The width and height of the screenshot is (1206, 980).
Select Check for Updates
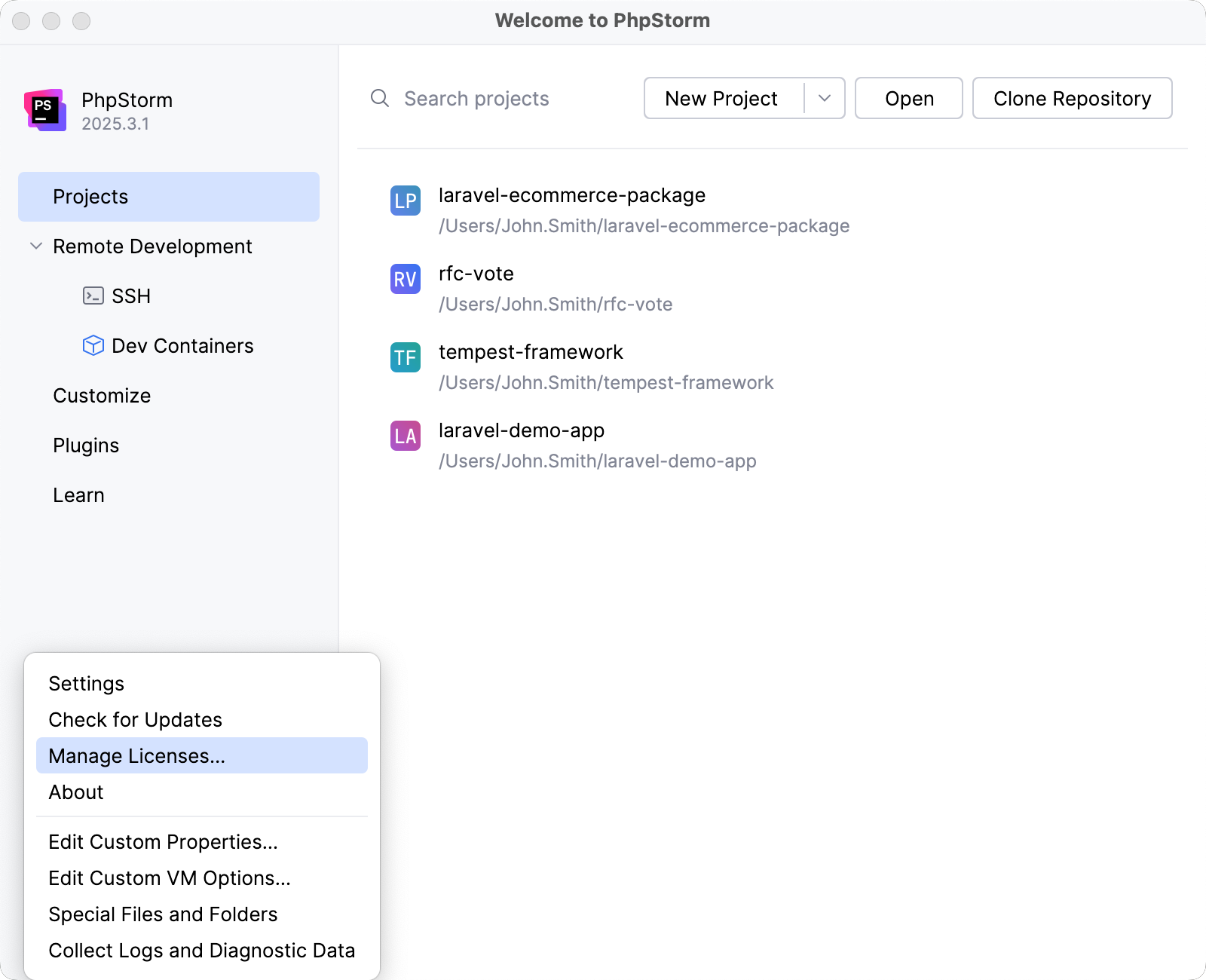134,719
